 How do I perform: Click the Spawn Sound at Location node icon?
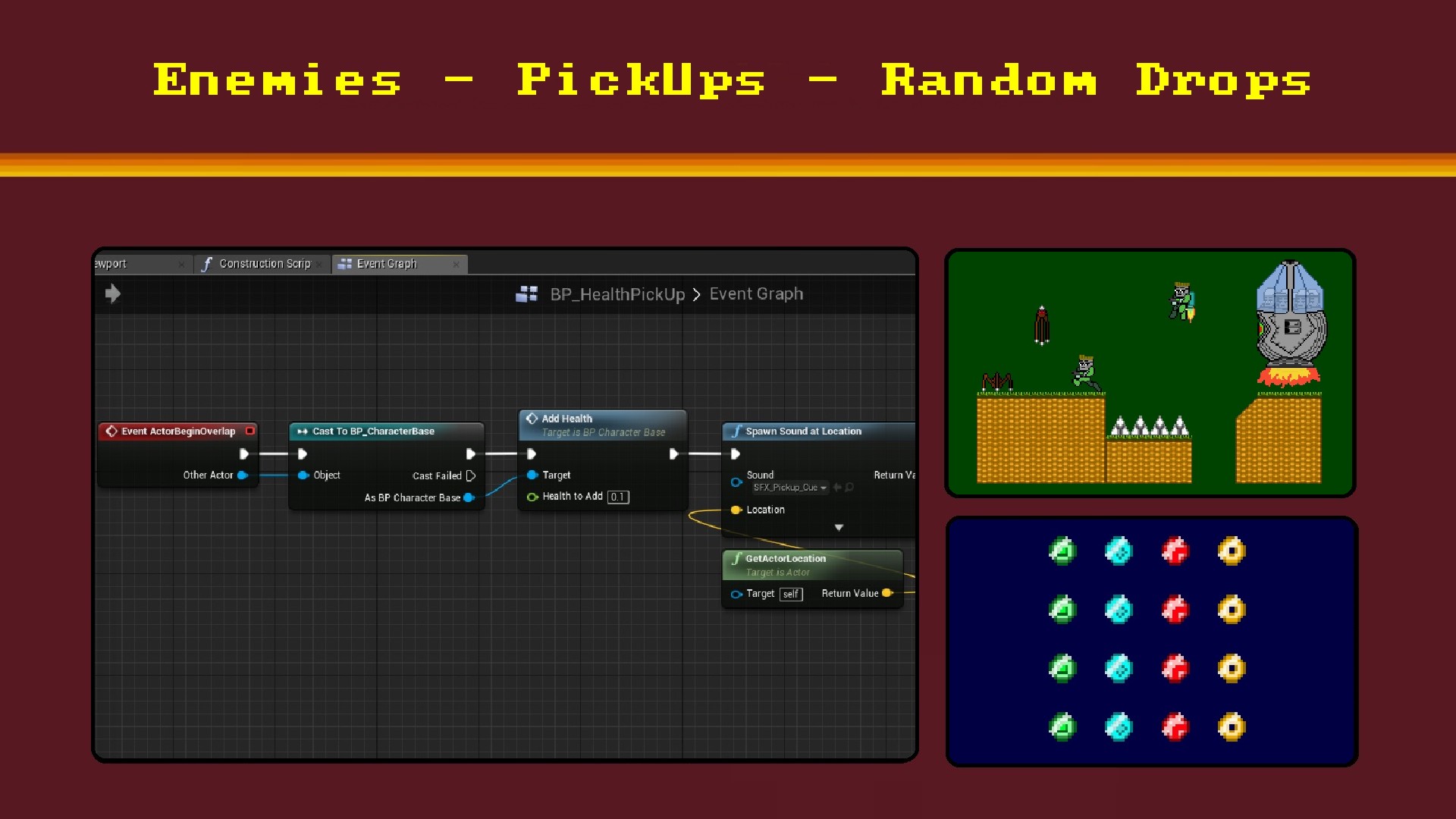736,431
